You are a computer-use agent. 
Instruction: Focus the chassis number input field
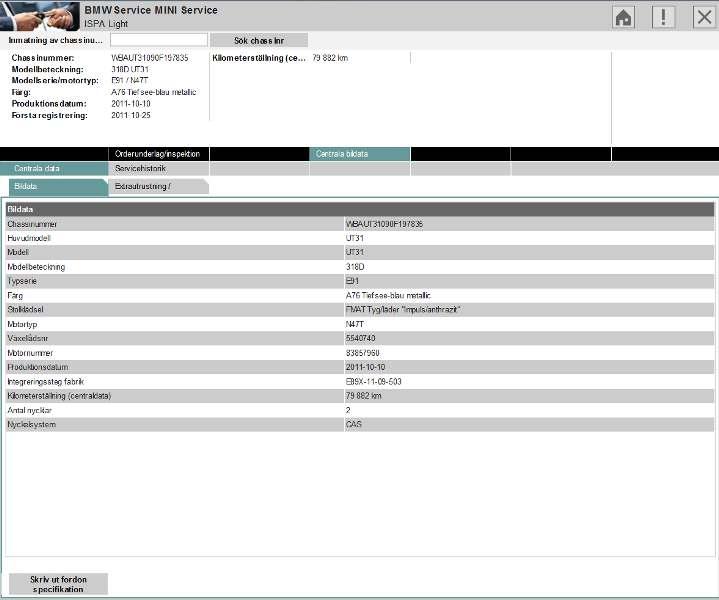point(159,40)
